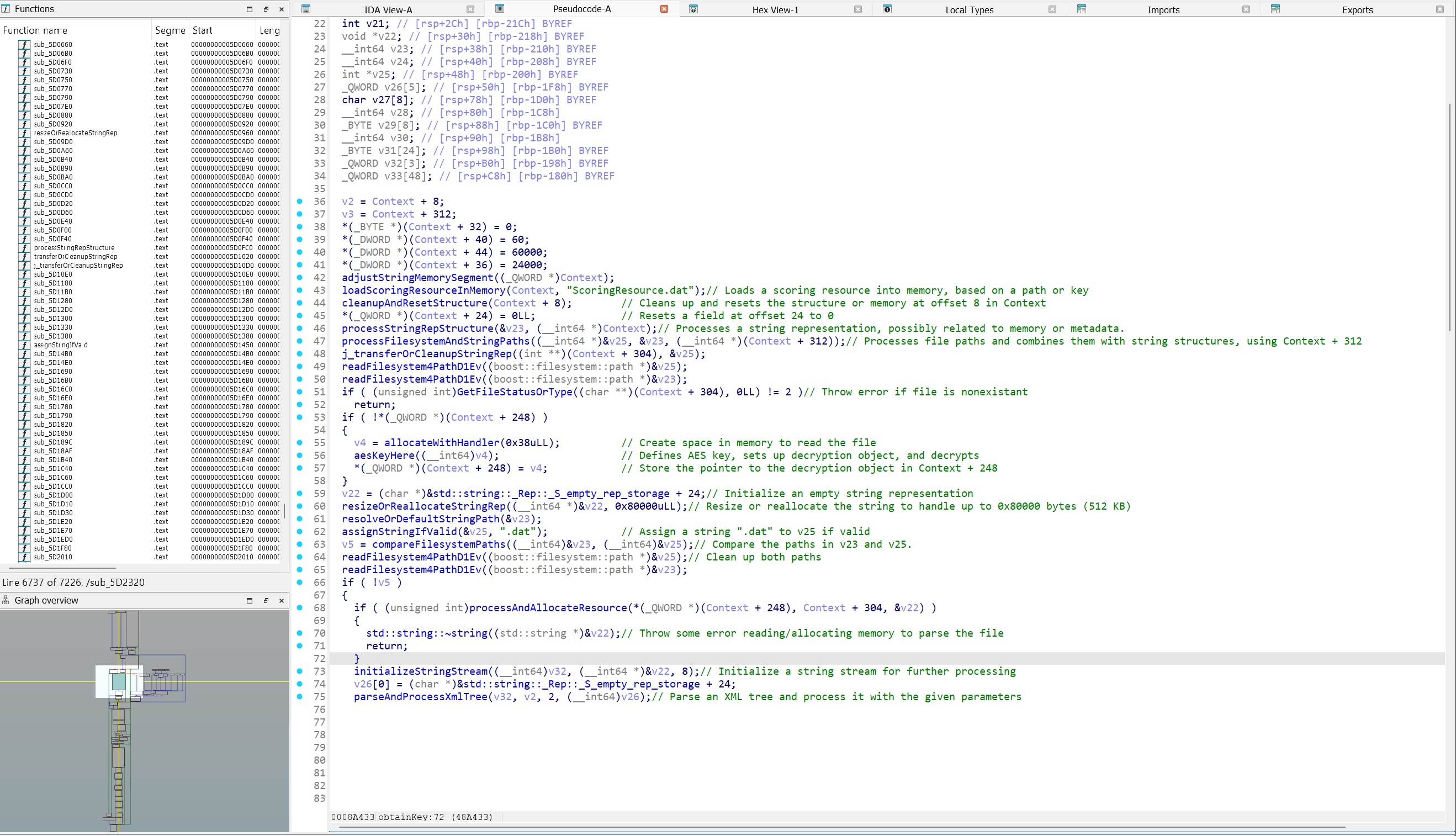Click the Imports tab icon
This screenshot has height=836, width=1456.
[x=1082, y=9]
